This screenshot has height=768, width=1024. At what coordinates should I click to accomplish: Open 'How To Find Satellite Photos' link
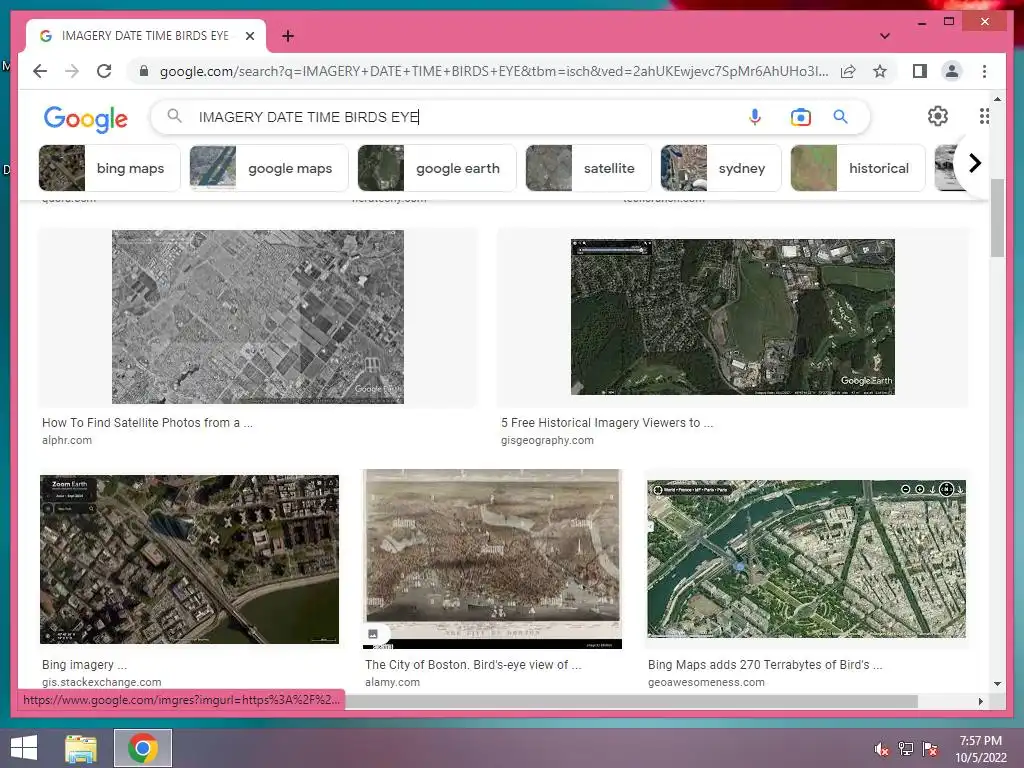pos(148,423)
